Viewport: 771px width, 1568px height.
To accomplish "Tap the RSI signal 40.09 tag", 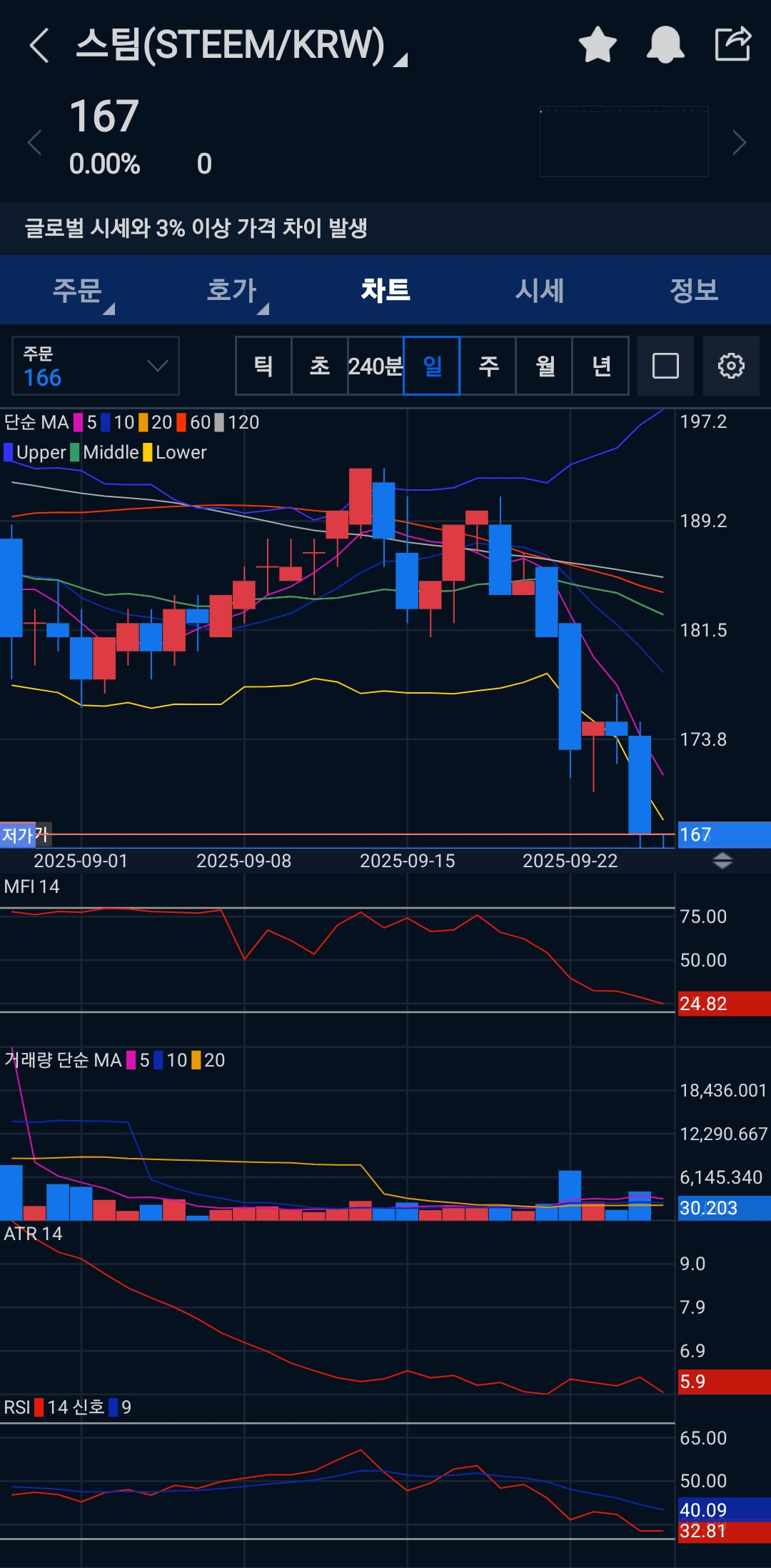I will click(x=724, y=1509).
